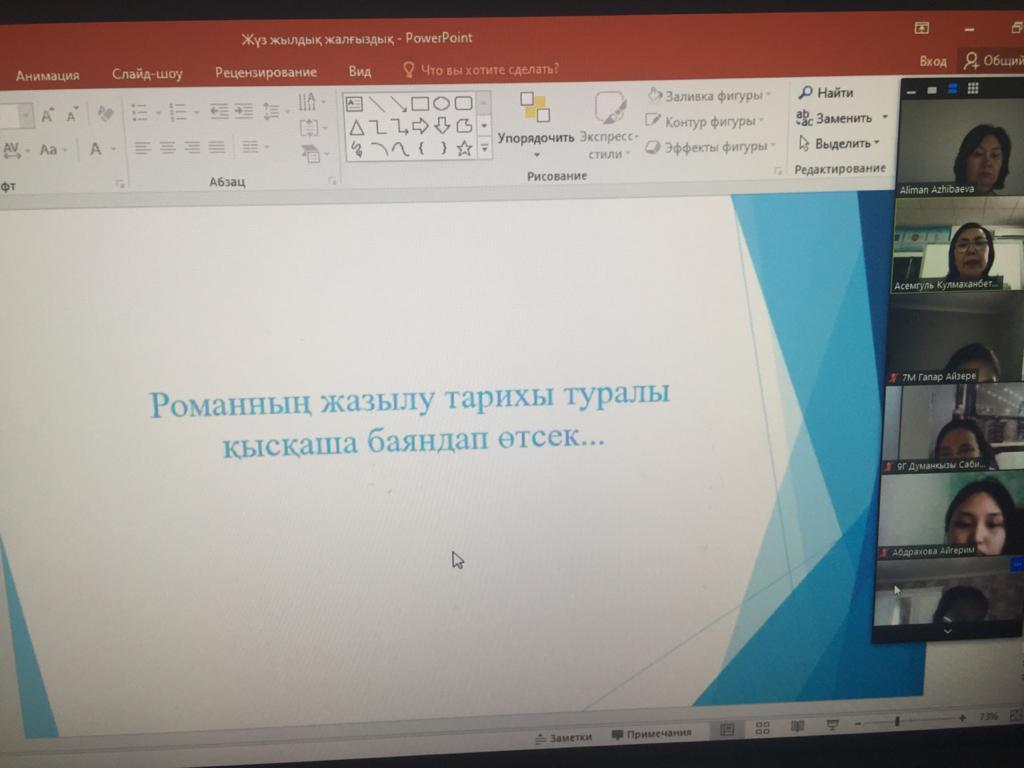Expand the shapes gallery more arrow

point(485,147)
